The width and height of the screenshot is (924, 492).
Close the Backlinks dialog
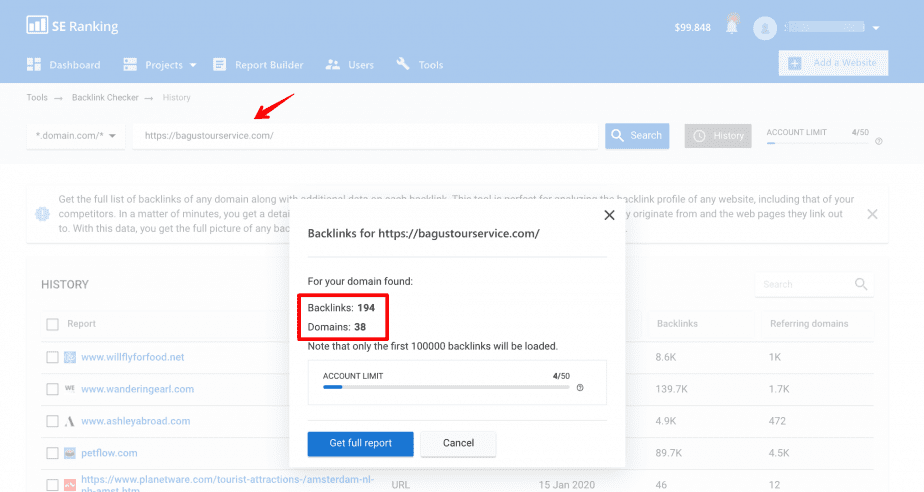tap(609, 215)
